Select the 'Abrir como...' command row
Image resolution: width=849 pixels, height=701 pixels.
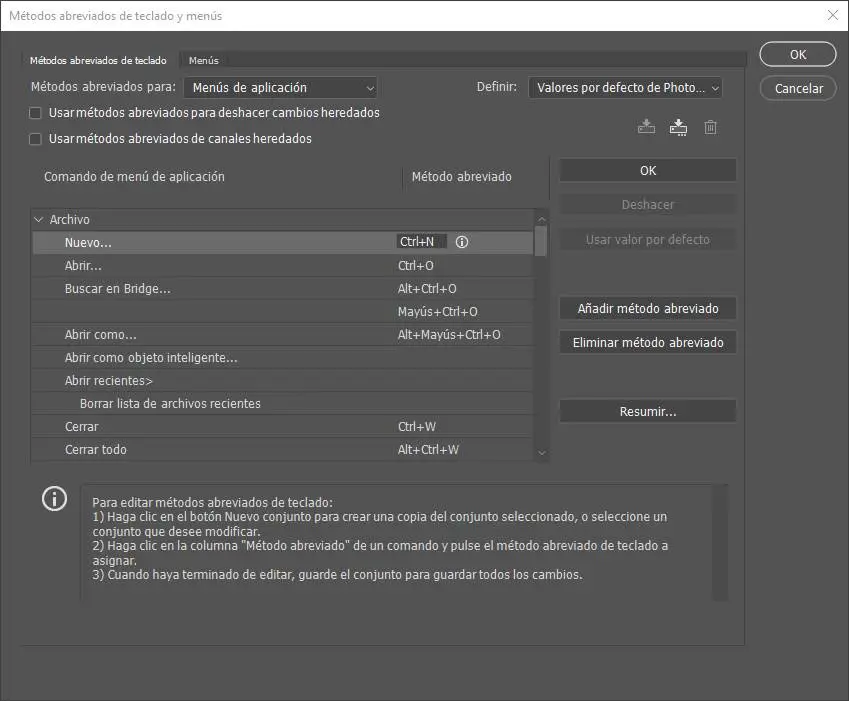(283, 335)
